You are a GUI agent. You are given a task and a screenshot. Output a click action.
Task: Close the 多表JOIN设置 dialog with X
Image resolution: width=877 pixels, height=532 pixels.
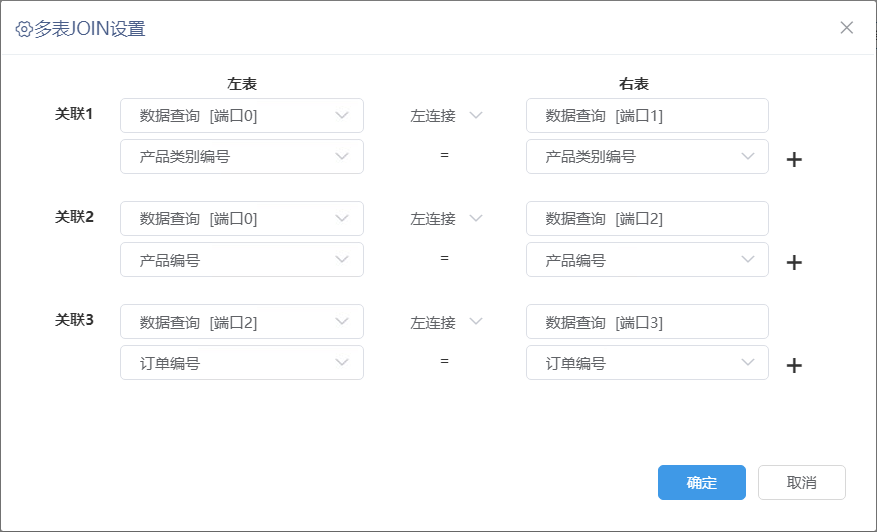[846, 27]
